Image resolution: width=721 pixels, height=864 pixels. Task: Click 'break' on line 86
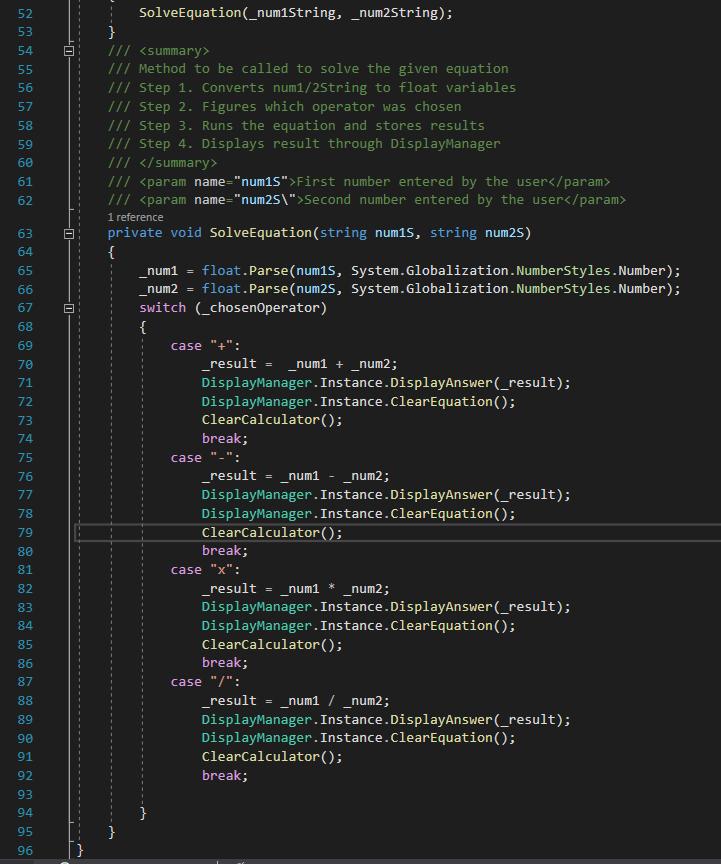click(x=221, y=663)
